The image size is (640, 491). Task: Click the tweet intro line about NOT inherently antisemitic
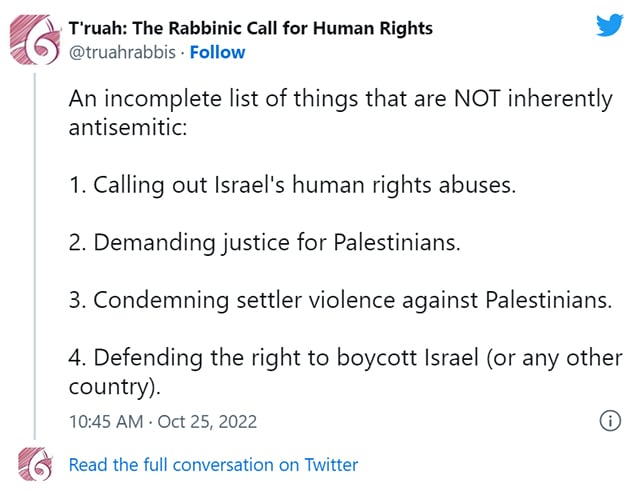[x=340, y=113]
